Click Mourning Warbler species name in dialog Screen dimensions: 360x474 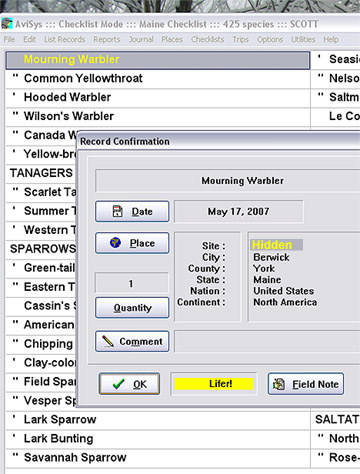click(242, 181)
